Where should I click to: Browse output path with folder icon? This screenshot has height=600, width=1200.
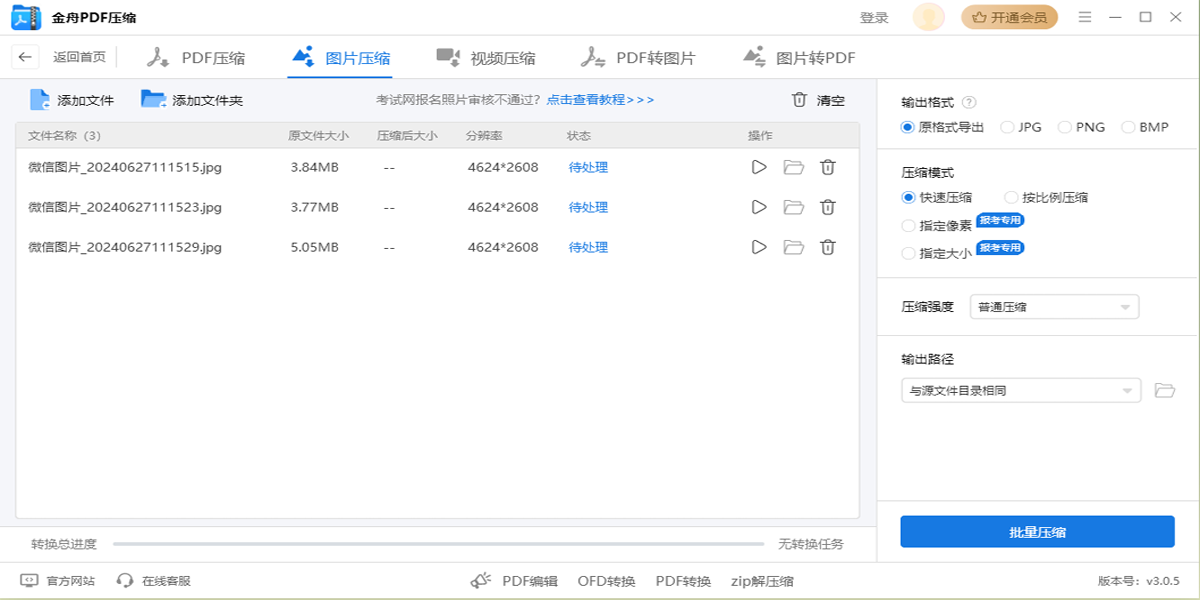pos(1164,390)
